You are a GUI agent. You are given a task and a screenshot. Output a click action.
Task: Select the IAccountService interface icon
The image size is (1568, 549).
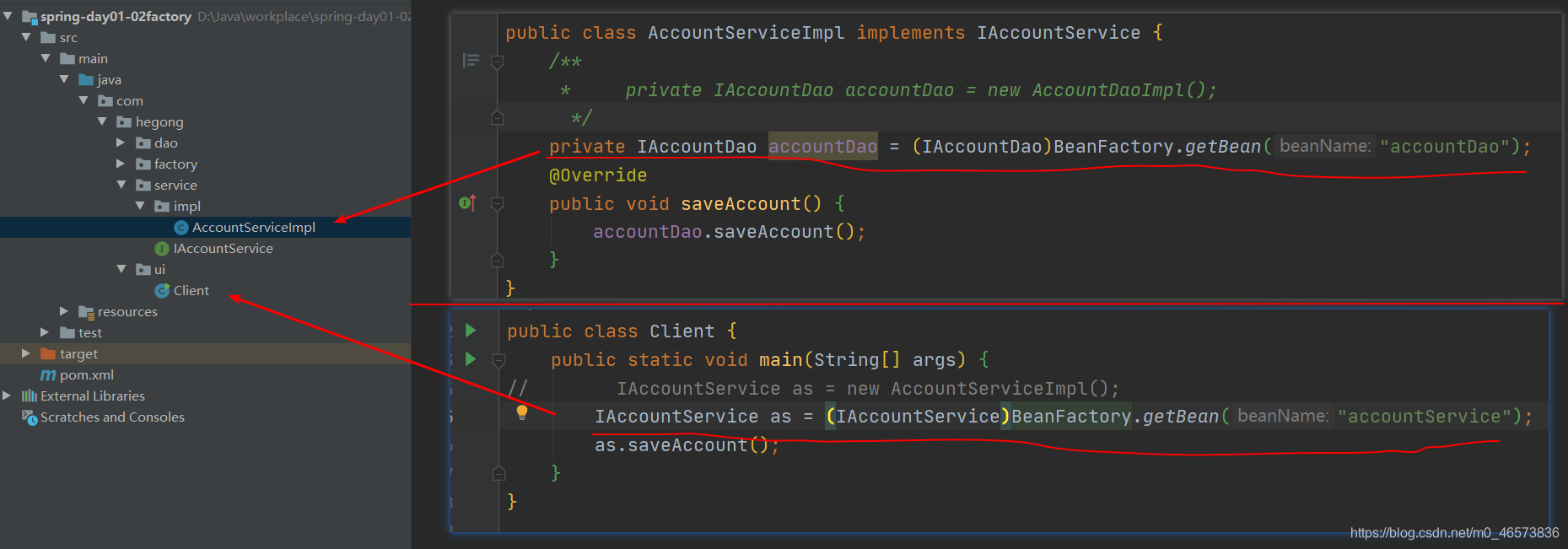click(162, 249)
